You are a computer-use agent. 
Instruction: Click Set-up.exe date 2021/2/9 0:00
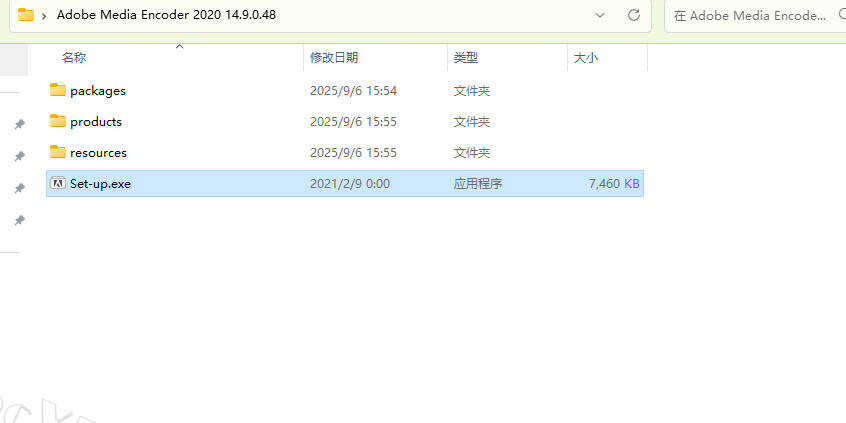click(350, 184)
